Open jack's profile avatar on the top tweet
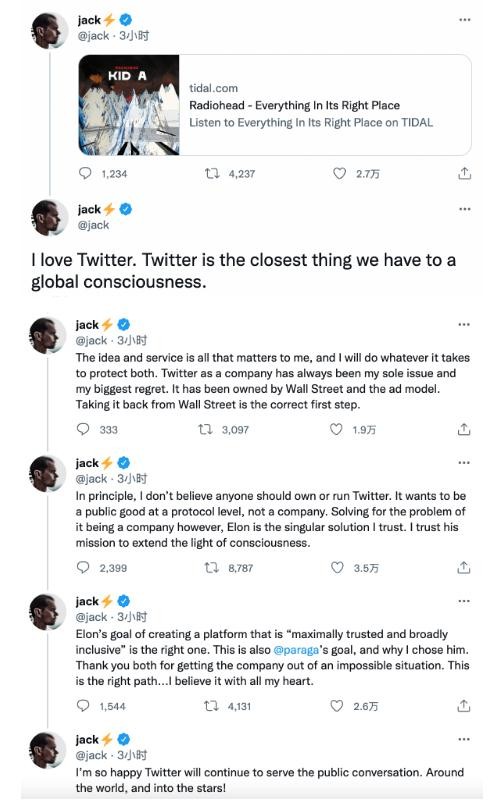The image size is (500, 806). 50,30
